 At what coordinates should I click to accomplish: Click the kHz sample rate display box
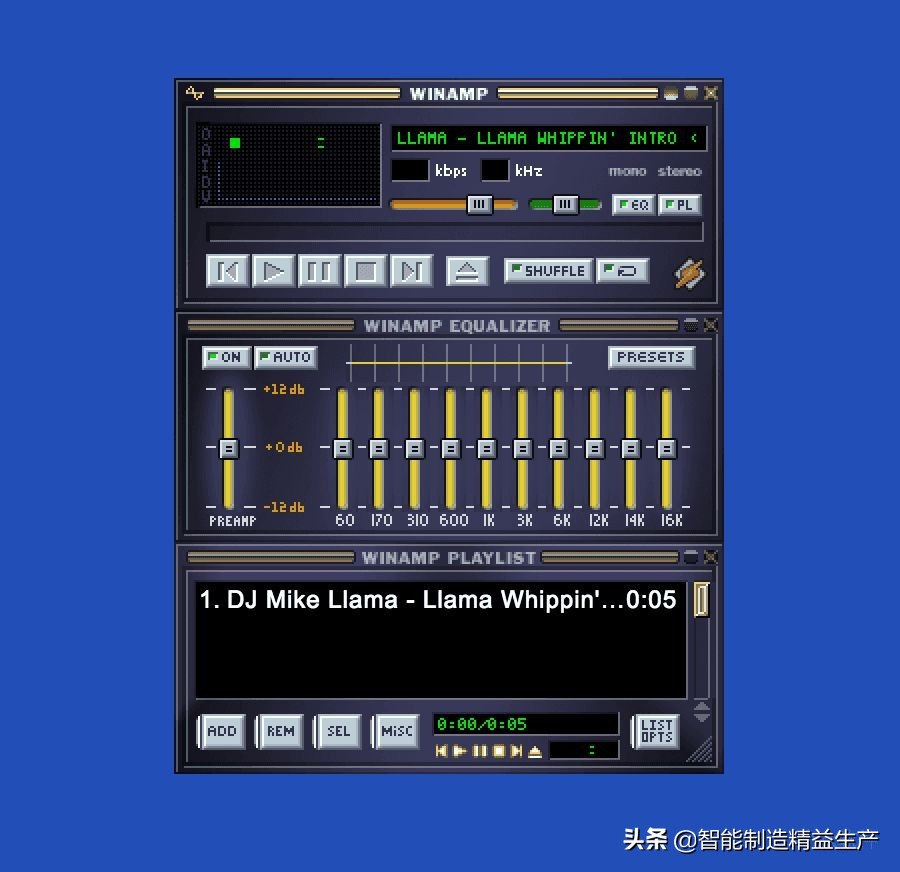tap(495, 170)
